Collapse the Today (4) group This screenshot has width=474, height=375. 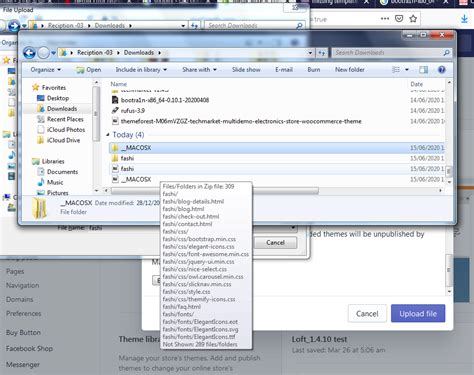tap(108, 135)
